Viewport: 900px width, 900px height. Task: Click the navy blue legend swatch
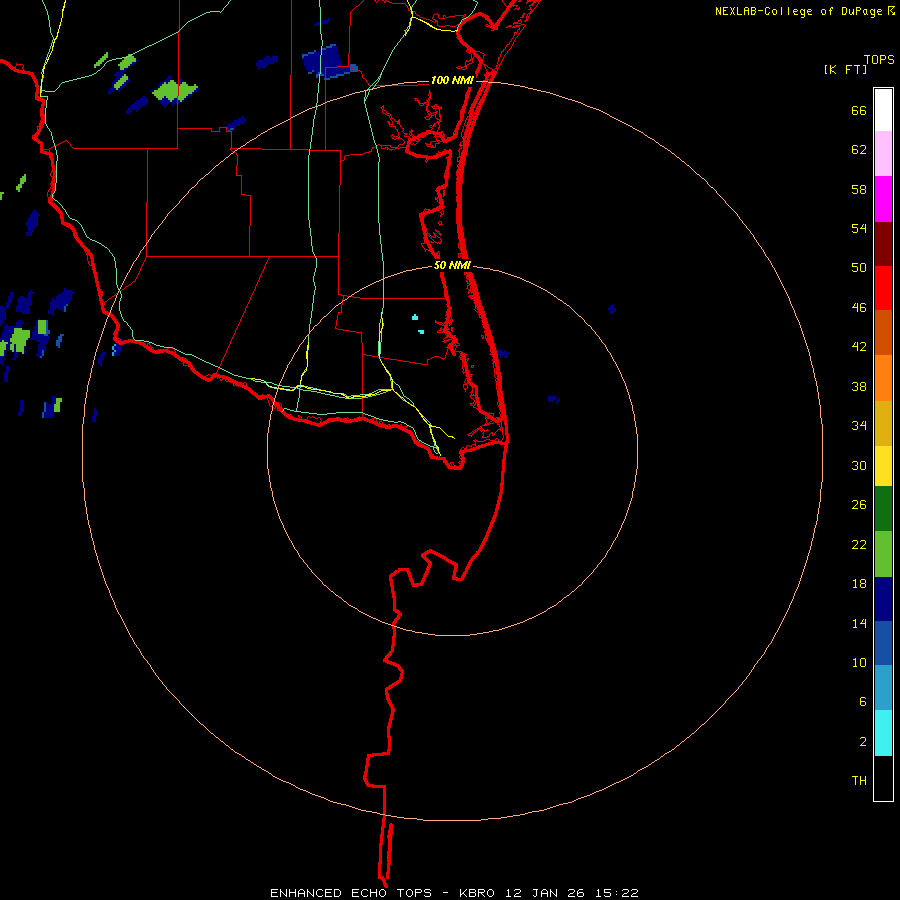pyautogui.click(x=883, y=599)
